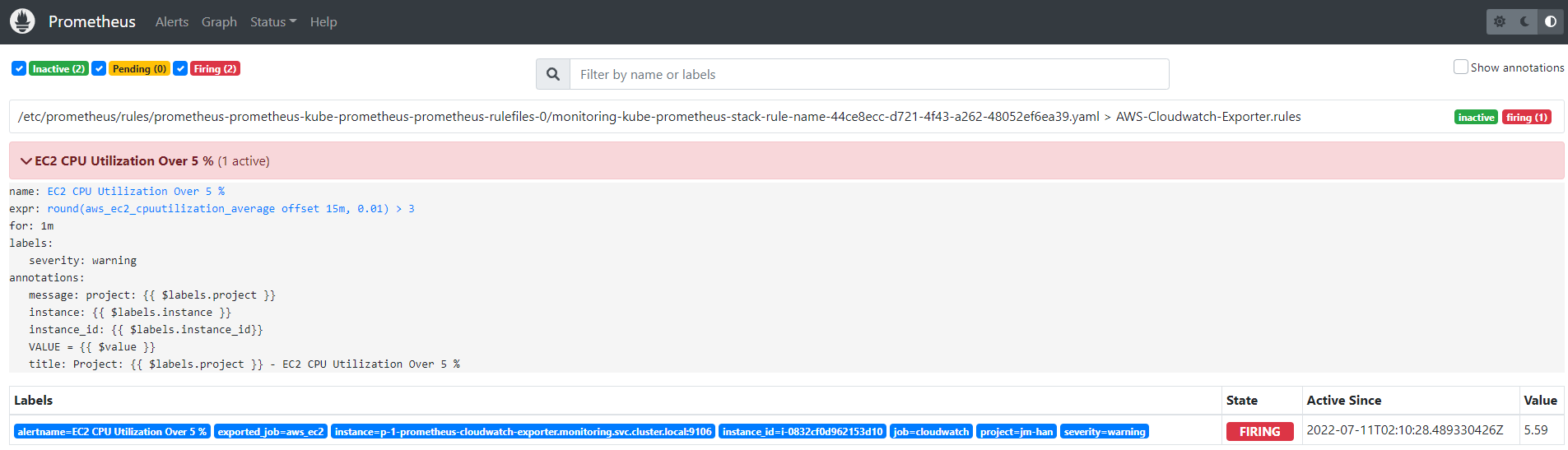This screenshot has height=450, width=1568.
Task: Focus the Filter by name or labels field
Action: 869,74
